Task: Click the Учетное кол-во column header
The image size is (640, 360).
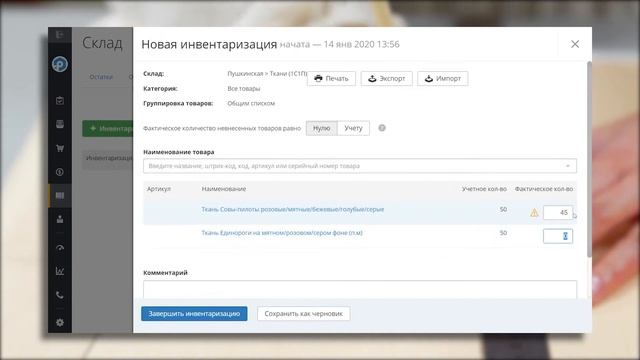Action: point(484,189)
